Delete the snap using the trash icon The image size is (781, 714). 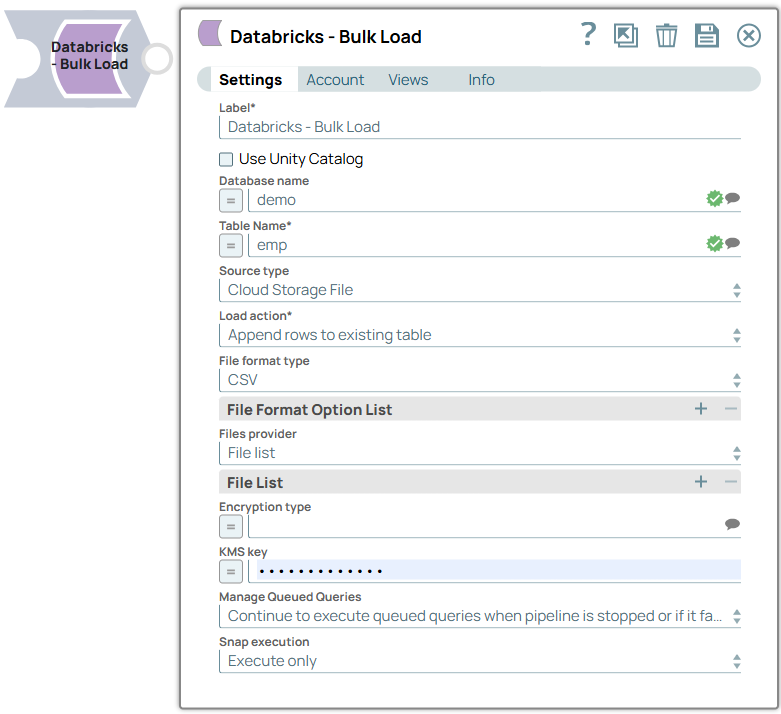(666, 36)
